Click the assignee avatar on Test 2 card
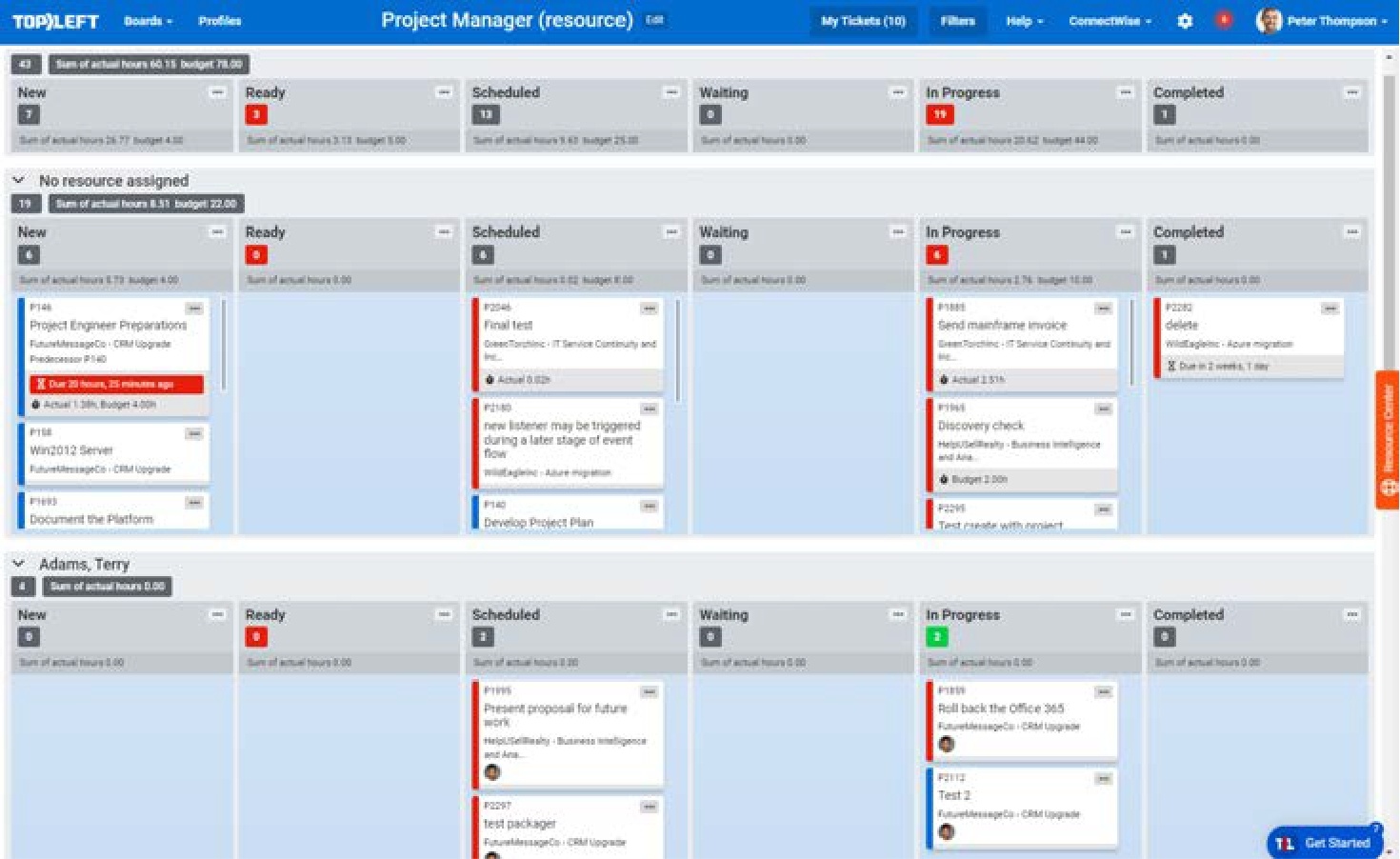 (946, 831)
